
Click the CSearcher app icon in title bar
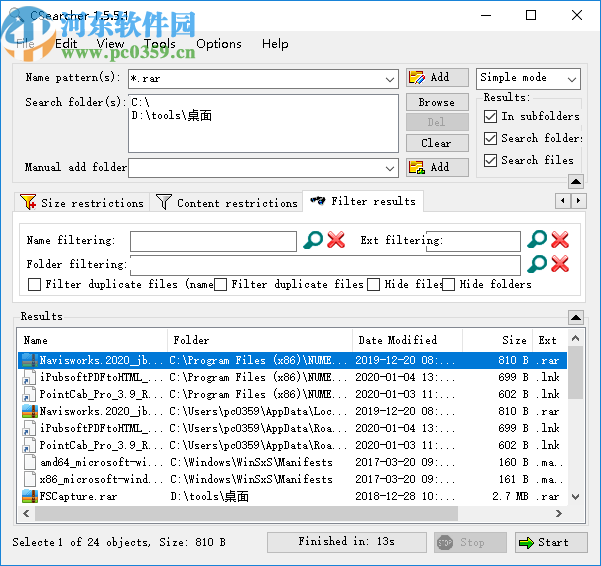[x=16, y=15]
